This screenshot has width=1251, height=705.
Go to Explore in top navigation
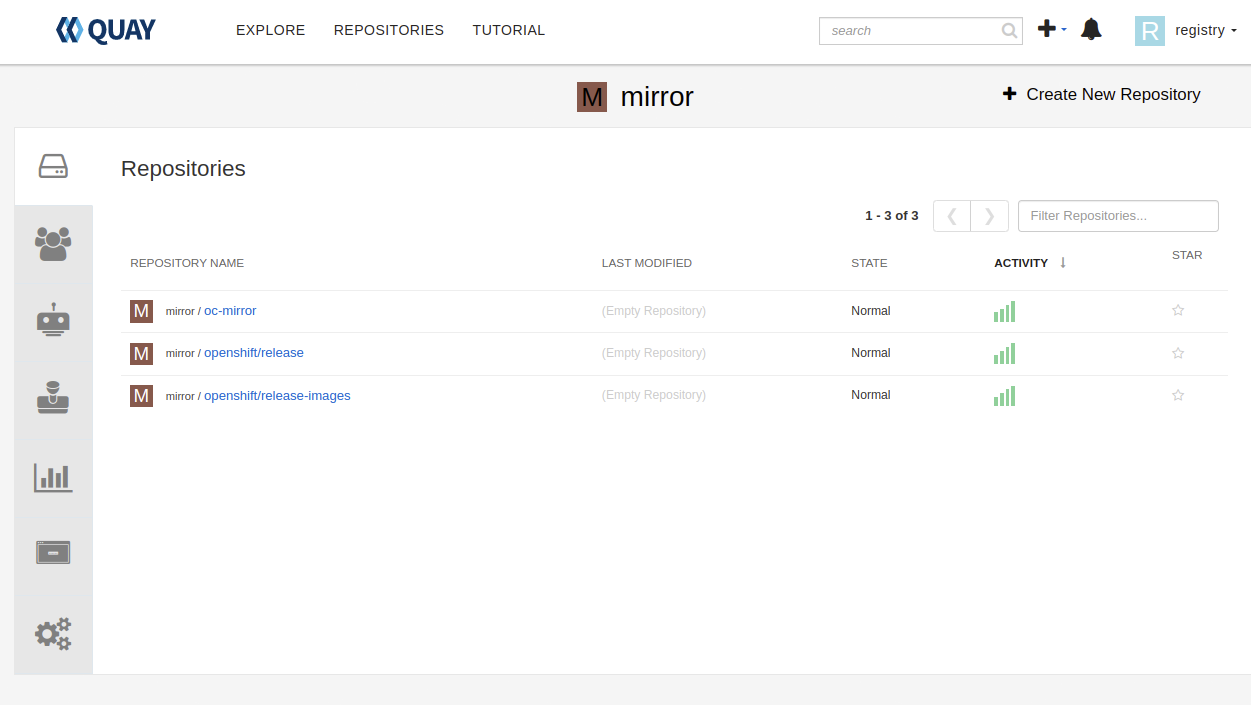(x=270, y=30)
